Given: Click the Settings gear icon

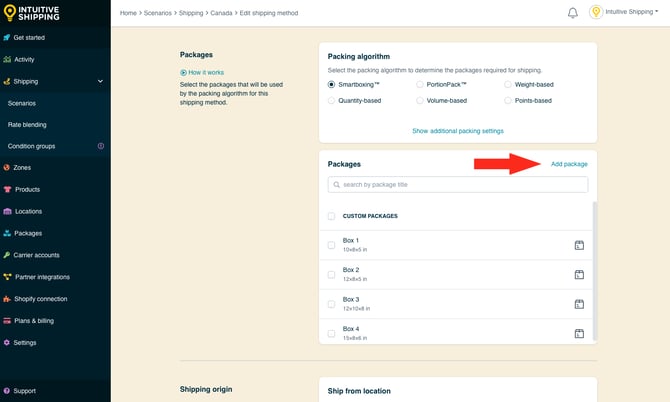Looking at the screenshot, I should [x=6, y=343].
